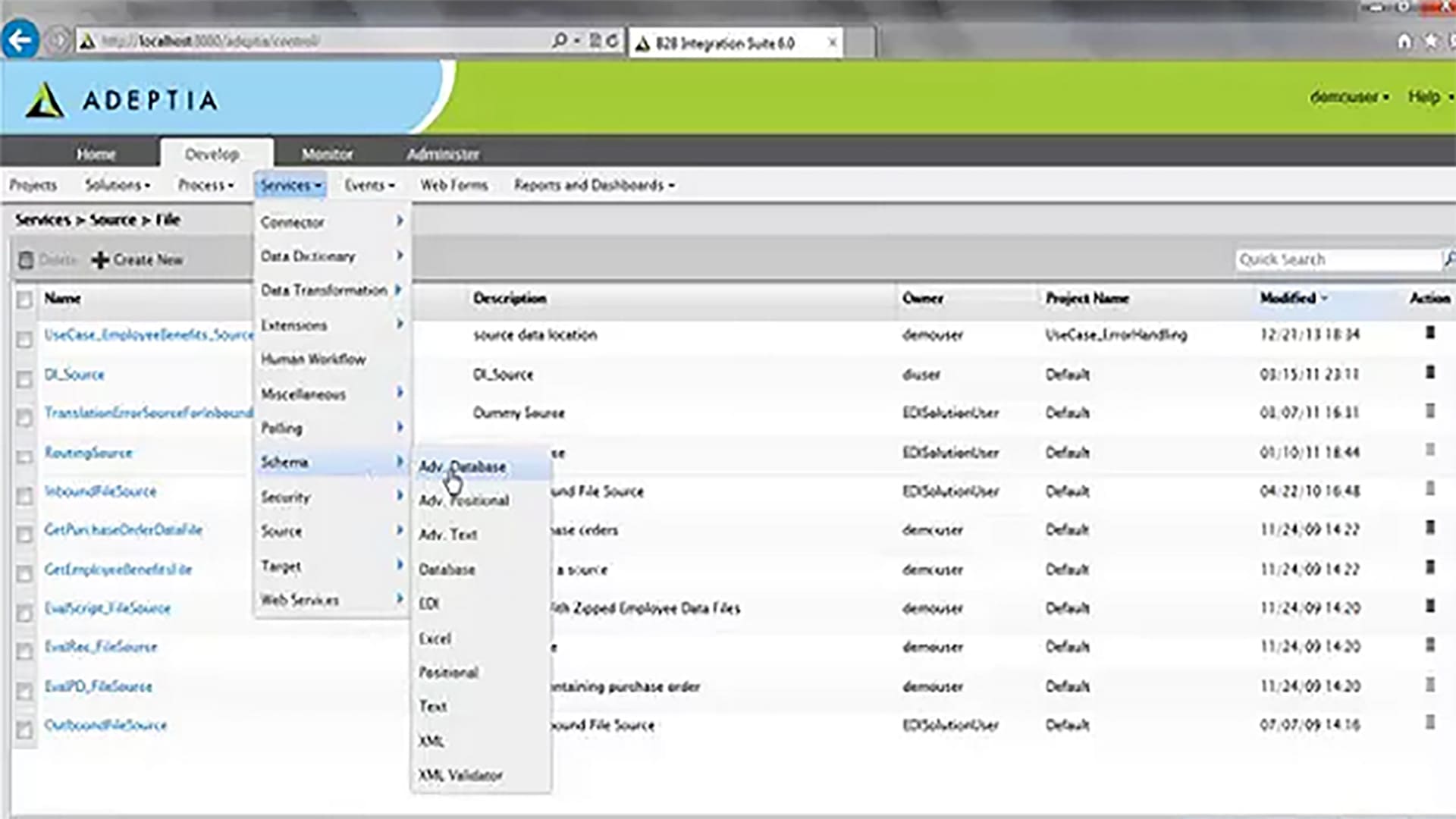The image size is (1456, 819).
Task: Click the Delete trash icon
Action: [x=26, y=260]
